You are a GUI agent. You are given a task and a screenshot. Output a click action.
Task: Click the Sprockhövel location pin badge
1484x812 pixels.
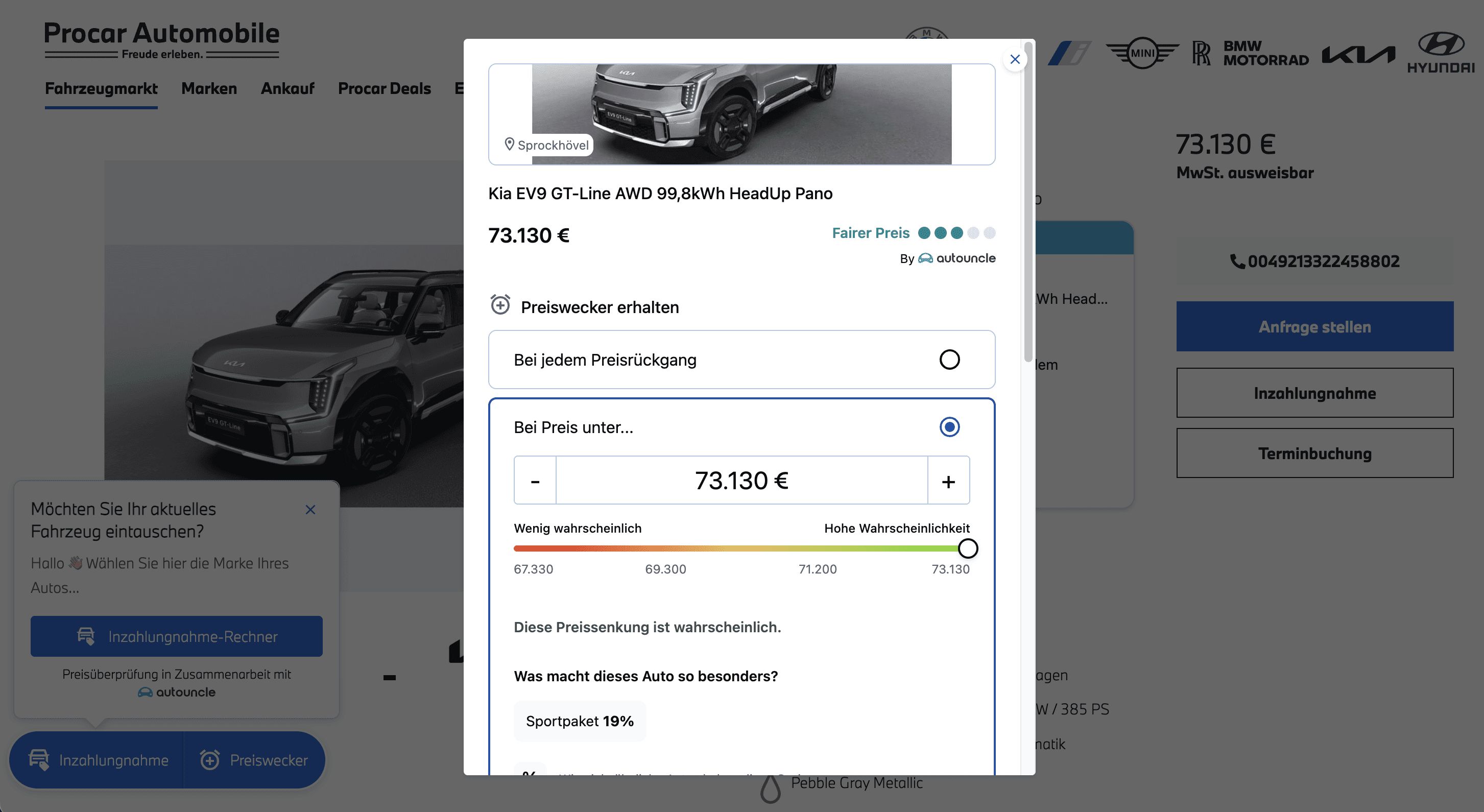[x=546, y=145]
